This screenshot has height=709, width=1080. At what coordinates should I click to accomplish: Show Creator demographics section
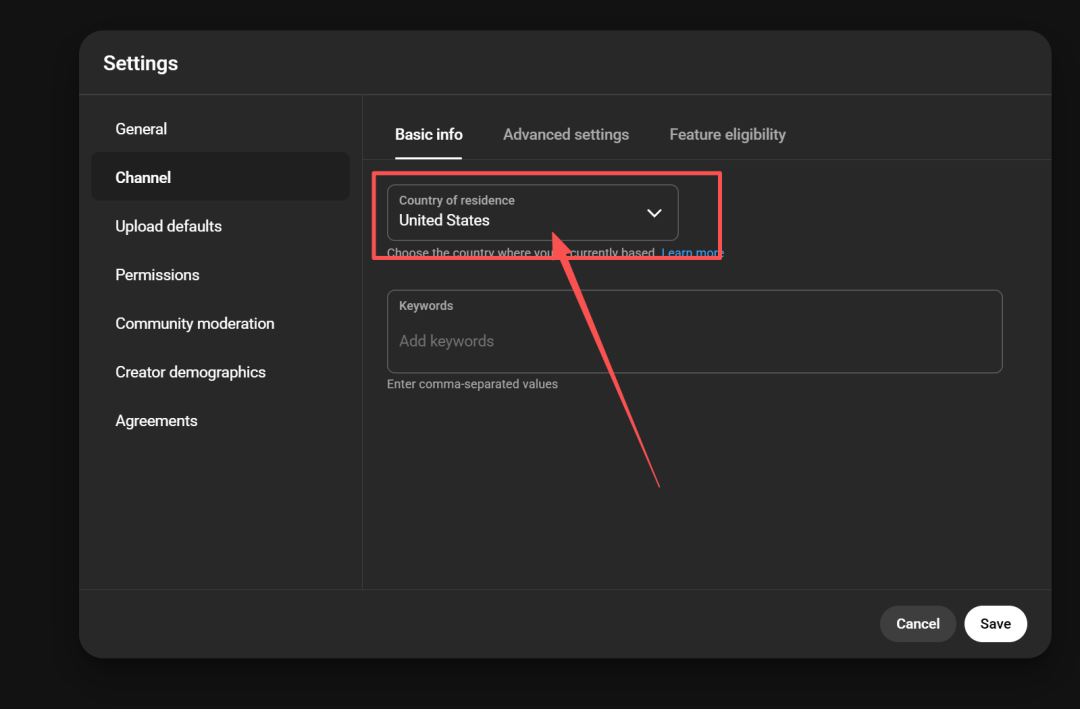click(190, 372)
